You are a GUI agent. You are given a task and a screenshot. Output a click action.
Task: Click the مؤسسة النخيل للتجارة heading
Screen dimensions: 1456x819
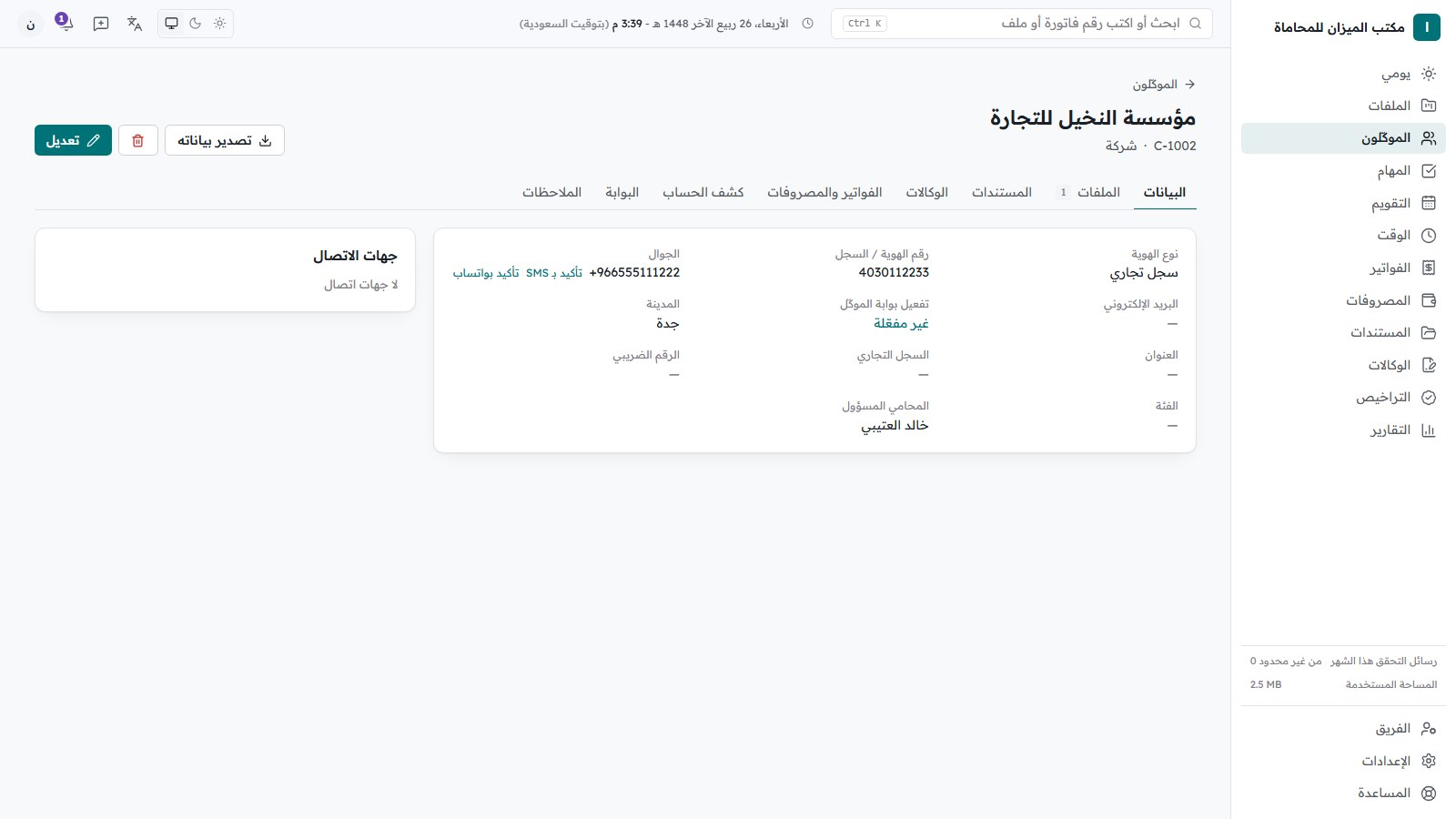point(1093,118)
